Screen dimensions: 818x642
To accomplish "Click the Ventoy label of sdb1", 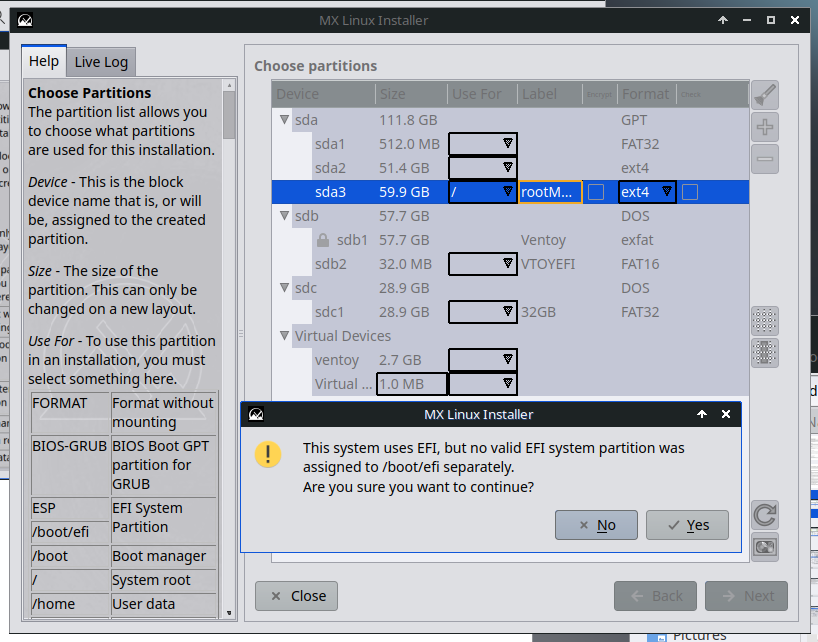I will coord(543,240).
